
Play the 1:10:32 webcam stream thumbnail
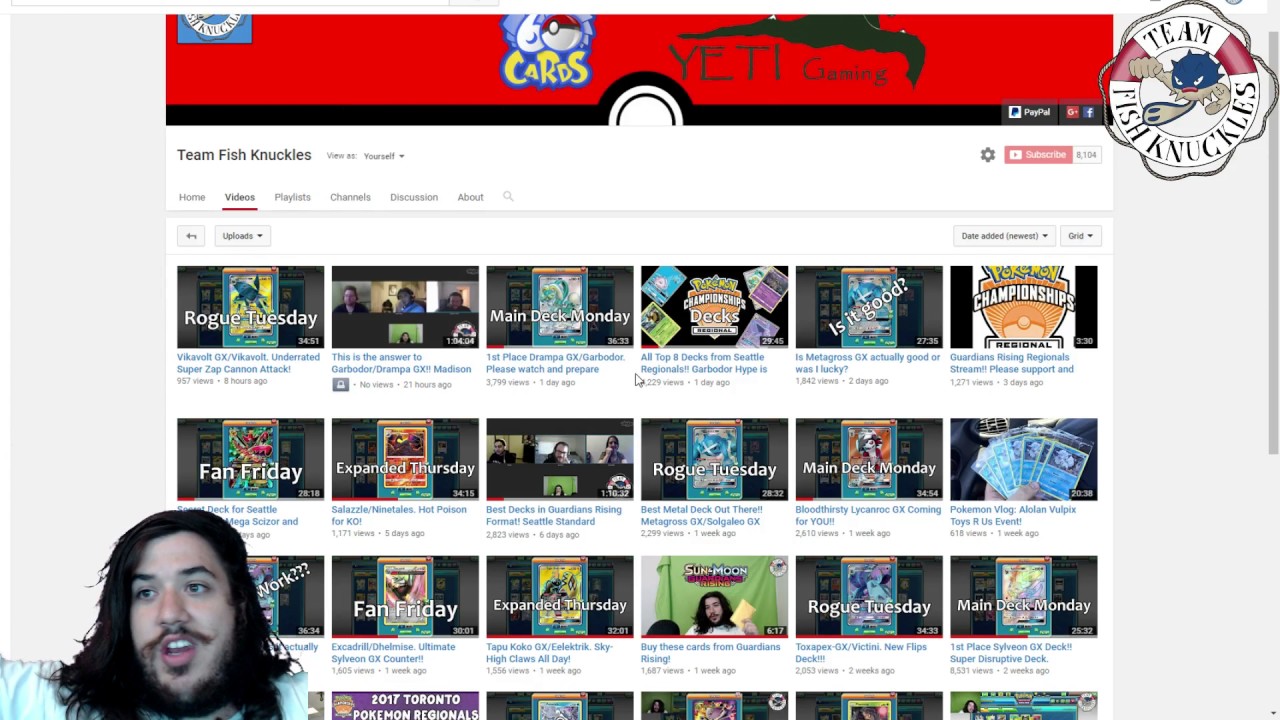coord(560,459)
